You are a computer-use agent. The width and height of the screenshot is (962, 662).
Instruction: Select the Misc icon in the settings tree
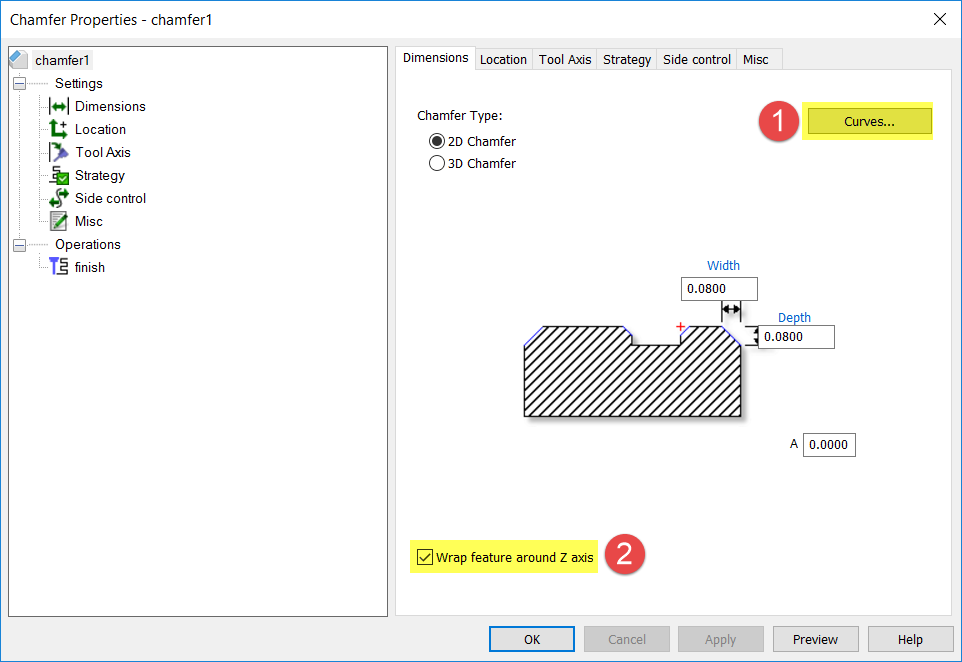(57, 221)
